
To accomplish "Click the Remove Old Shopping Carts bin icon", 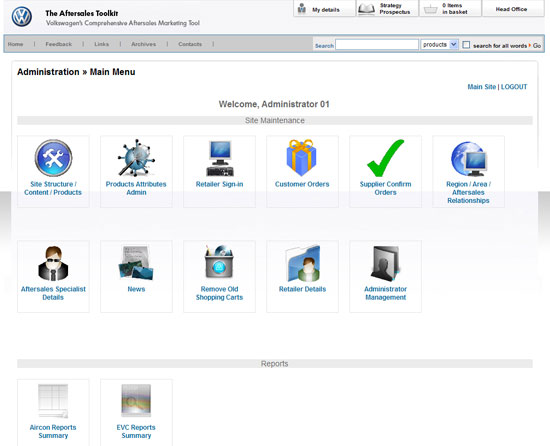I will point(220,262).
